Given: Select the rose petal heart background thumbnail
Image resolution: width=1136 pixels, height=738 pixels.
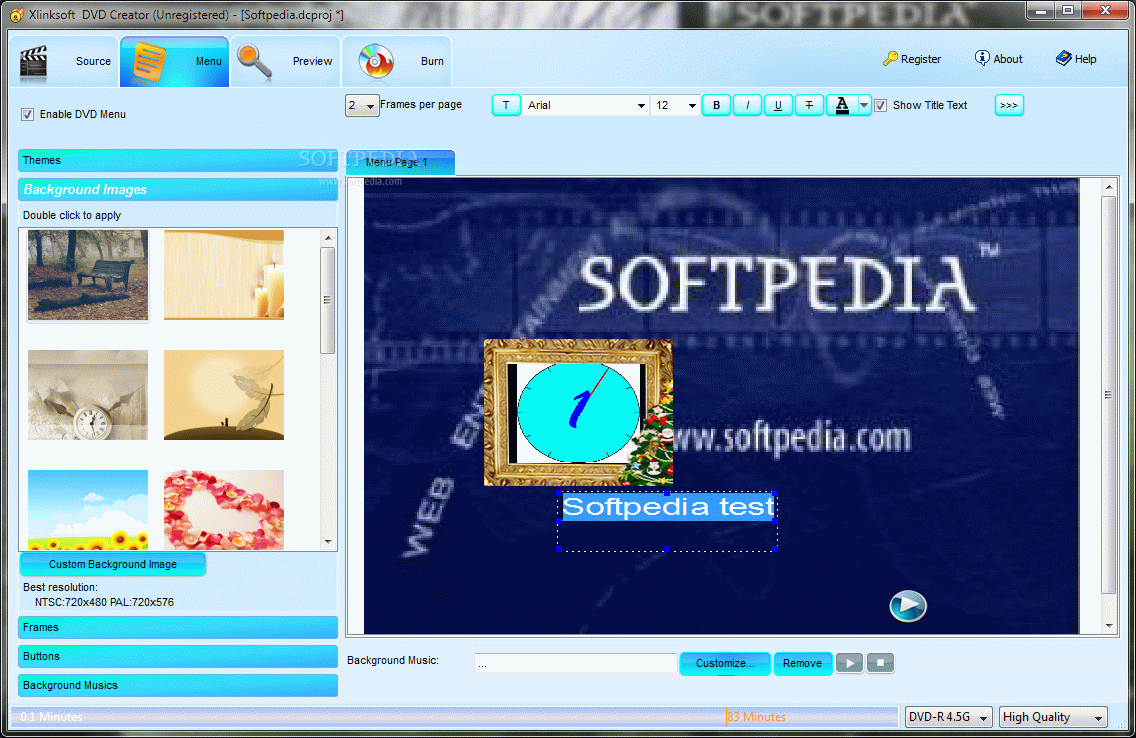Looking at the screenshot, I should [224, 510].
